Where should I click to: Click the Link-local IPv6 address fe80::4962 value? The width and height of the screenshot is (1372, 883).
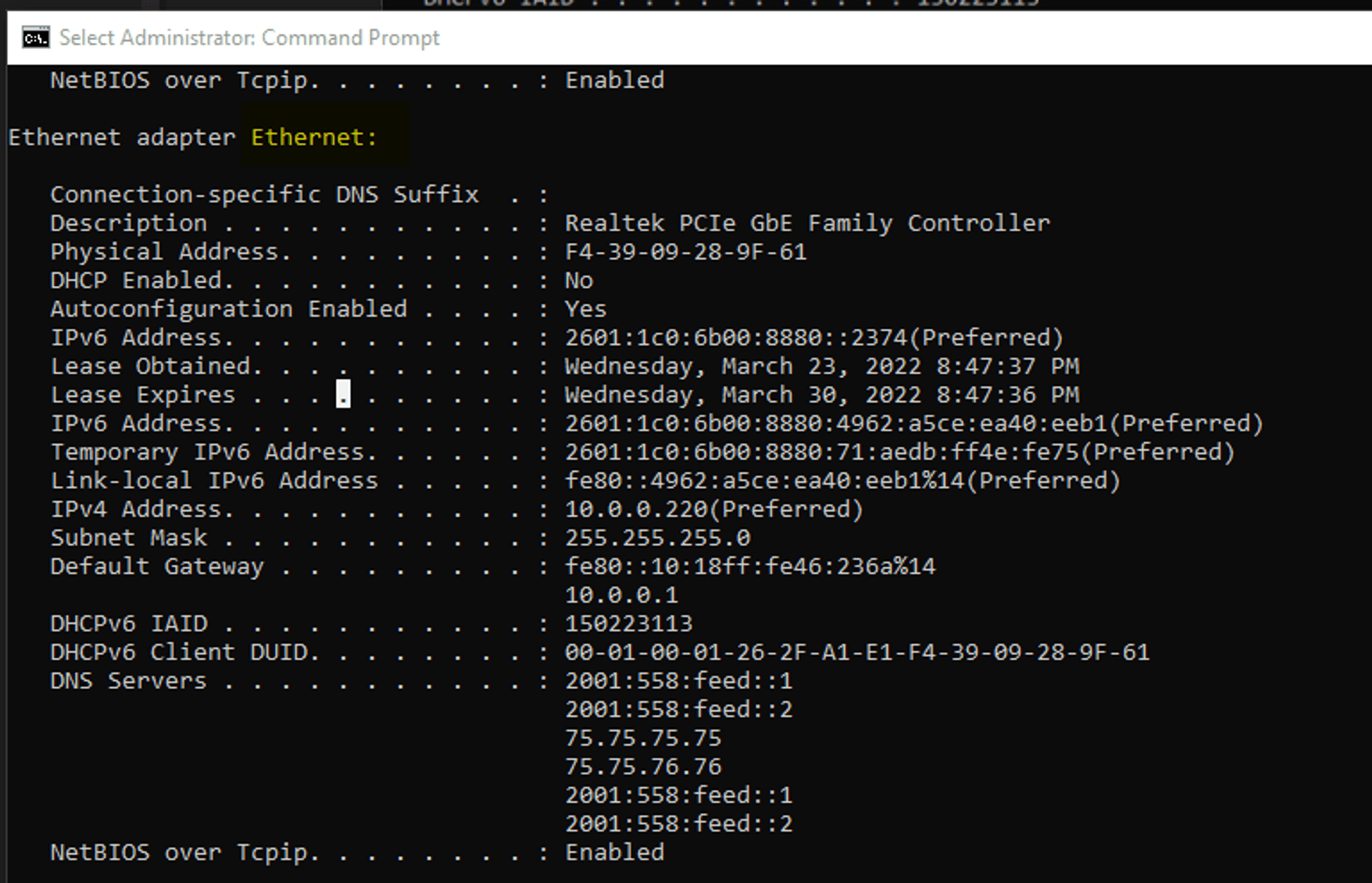click(x=842, y=480)
